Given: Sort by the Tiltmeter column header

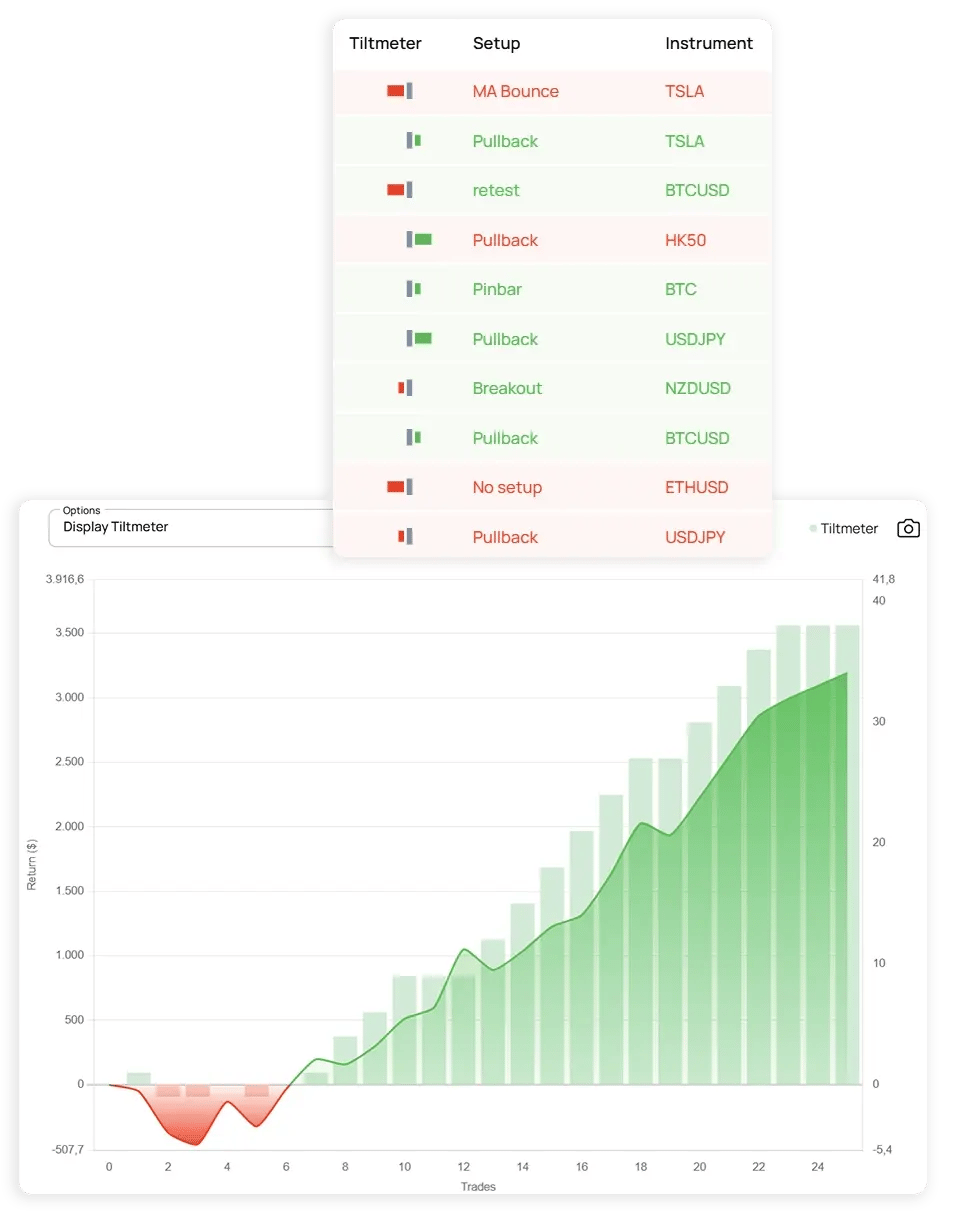Looking at the screenshot, I should click(x=385, y=43).
